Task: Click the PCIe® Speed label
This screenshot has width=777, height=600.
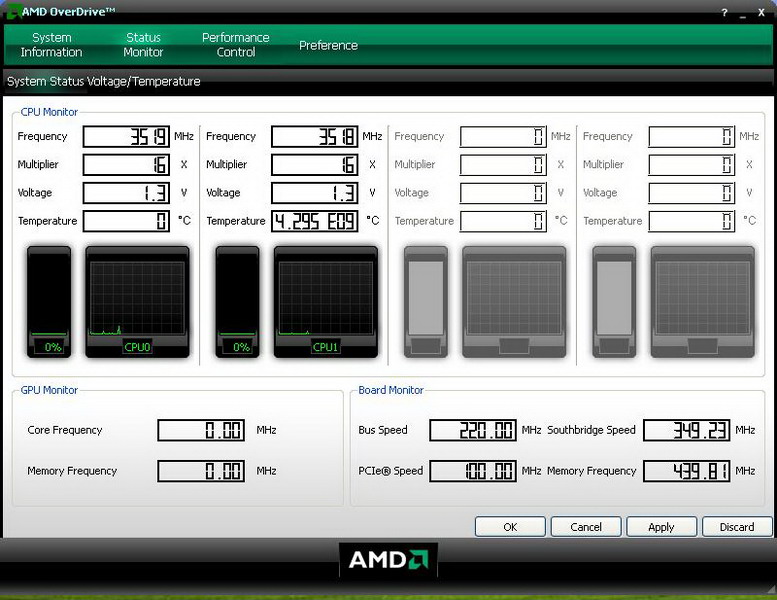Action: pyautogui.click(x=390, y=471)
